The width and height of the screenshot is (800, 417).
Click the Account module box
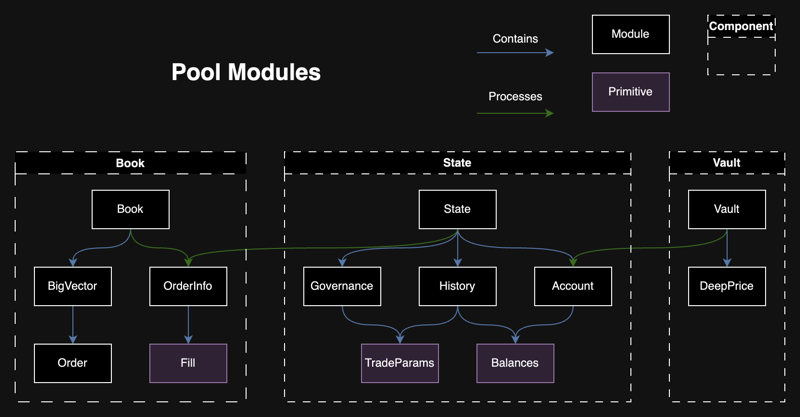pyautogui.click(x=572, y=286)
